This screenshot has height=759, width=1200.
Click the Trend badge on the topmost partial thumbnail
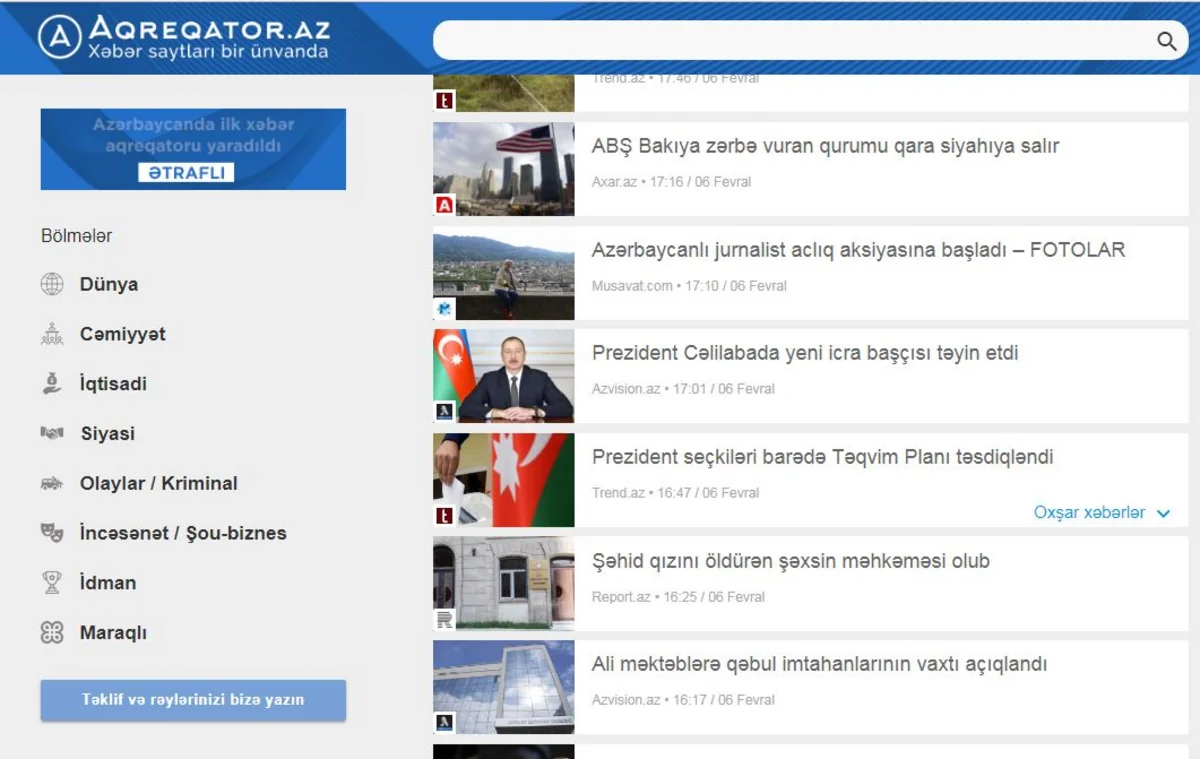tap(444, 101)
